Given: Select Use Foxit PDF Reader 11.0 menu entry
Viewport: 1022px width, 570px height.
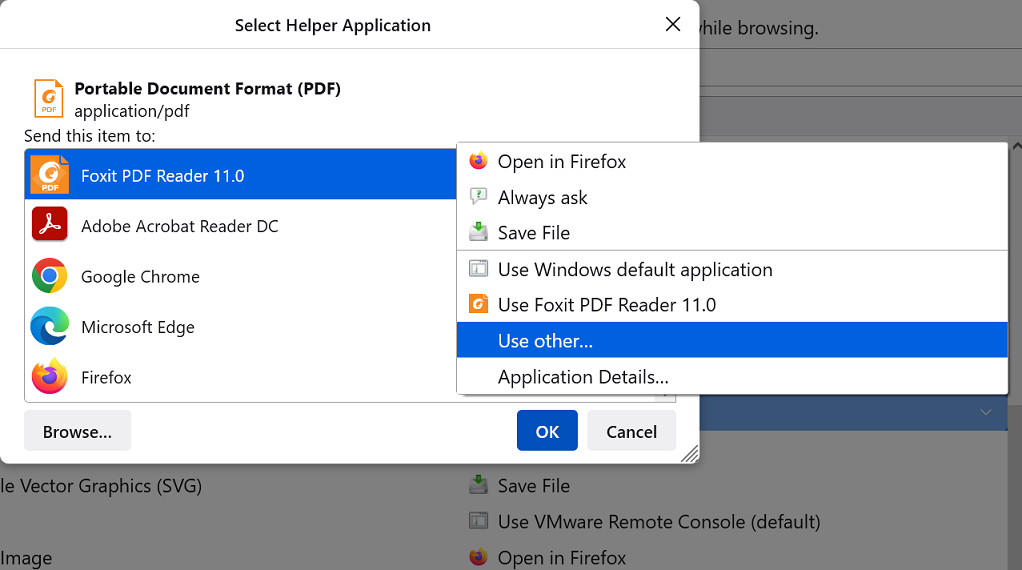Looking at the screenshot, I should coord(732,304).
